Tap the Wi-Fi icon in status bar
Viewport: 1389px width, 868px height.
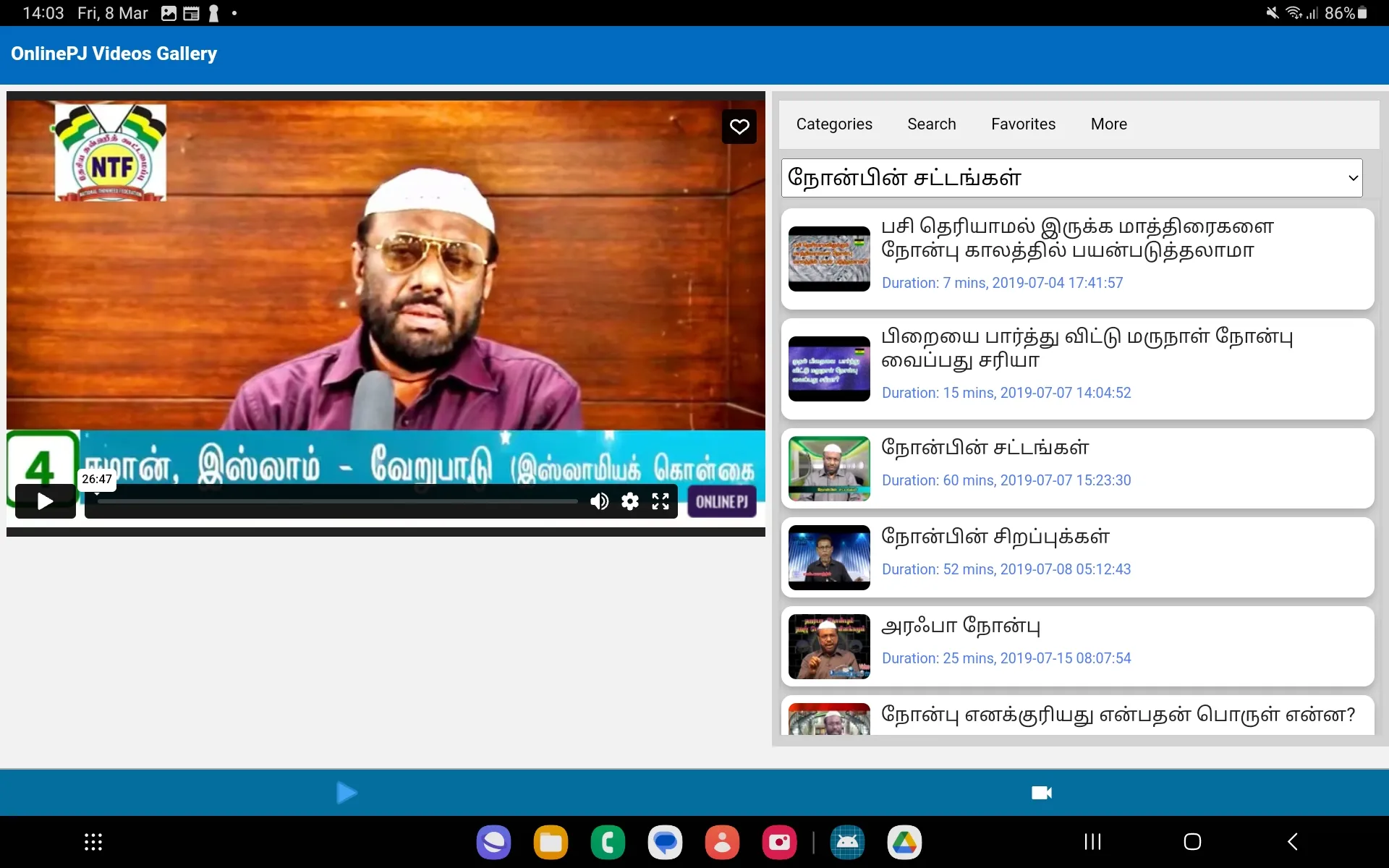(x=1294, y=13)
